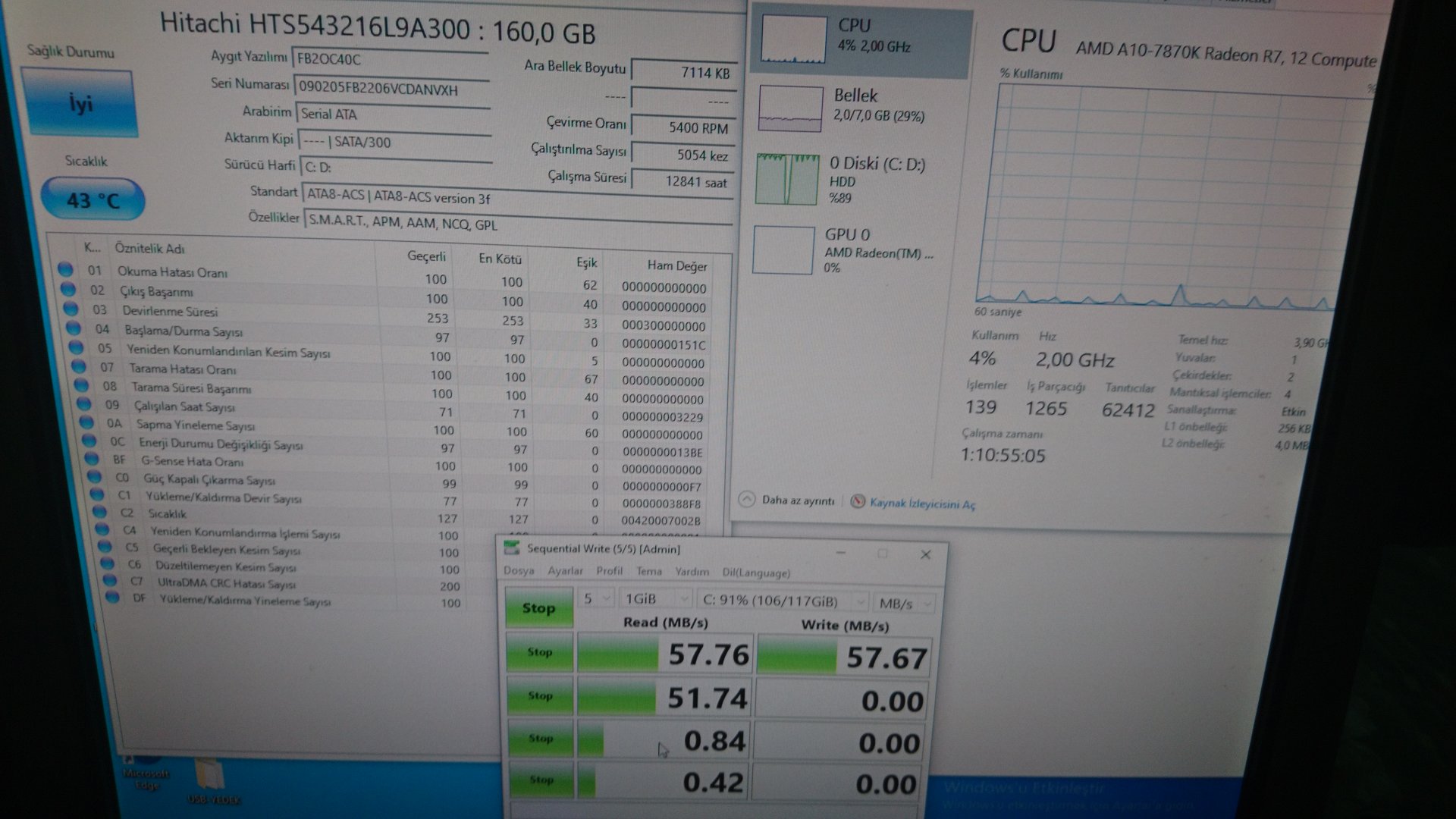Open the Tema menu in CrystalDiskMark
Viewport: 1456px width, 819px height.
pyautogui.click(x=648, y=572)
